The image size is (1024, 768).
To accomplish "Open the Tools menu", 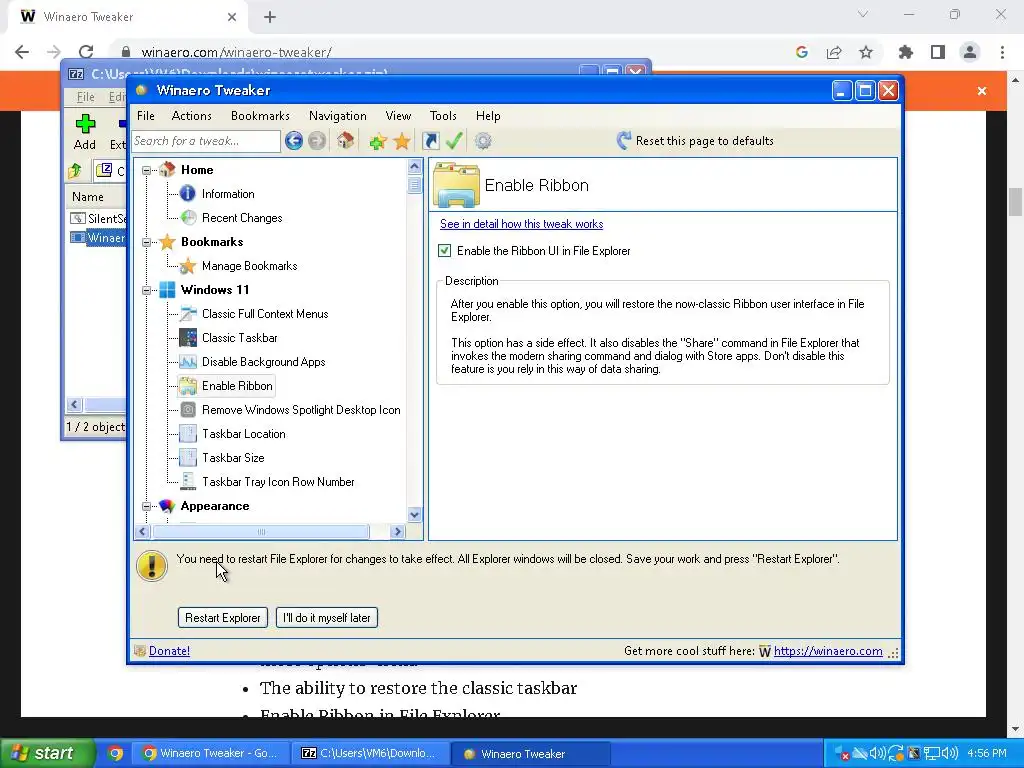I will click(x=443, y=116).
